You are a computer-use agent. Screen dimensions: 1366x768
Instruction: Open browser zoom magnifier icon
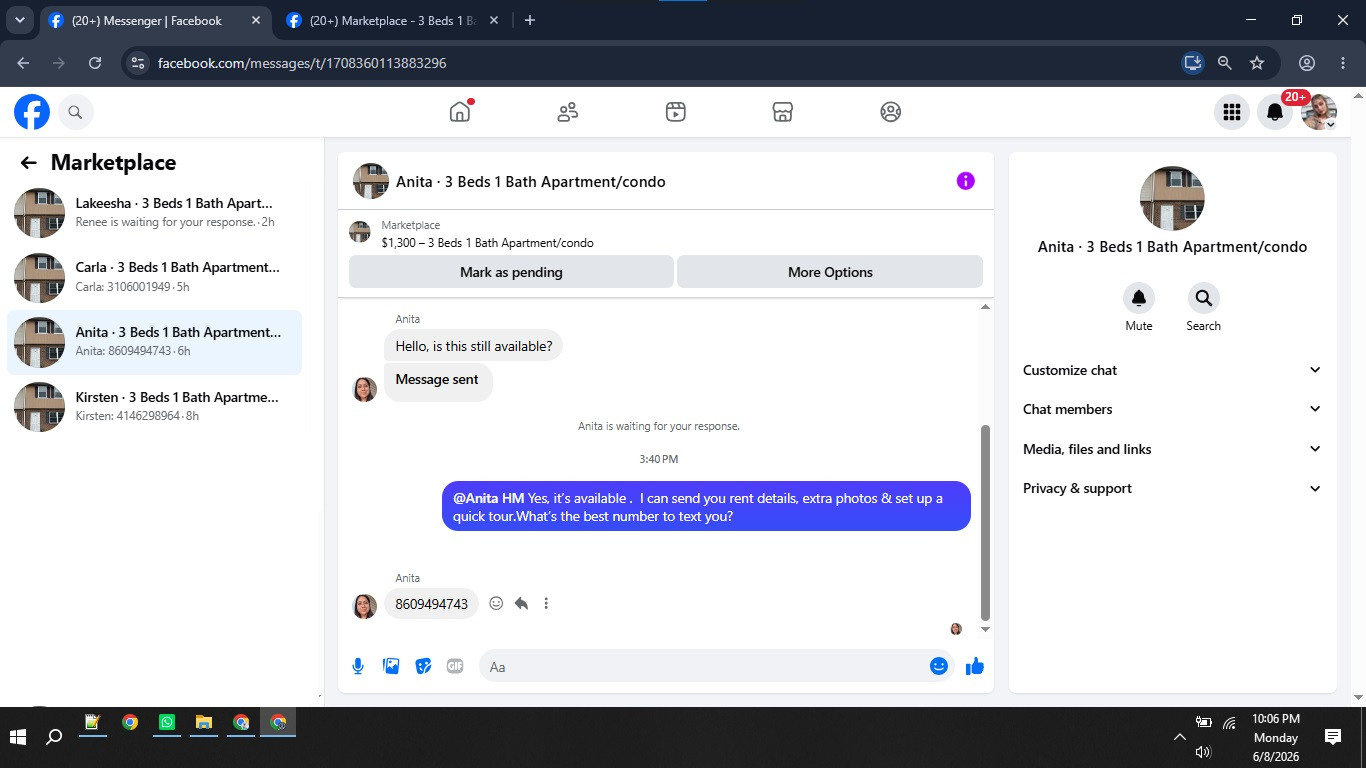coord(1225,63)
